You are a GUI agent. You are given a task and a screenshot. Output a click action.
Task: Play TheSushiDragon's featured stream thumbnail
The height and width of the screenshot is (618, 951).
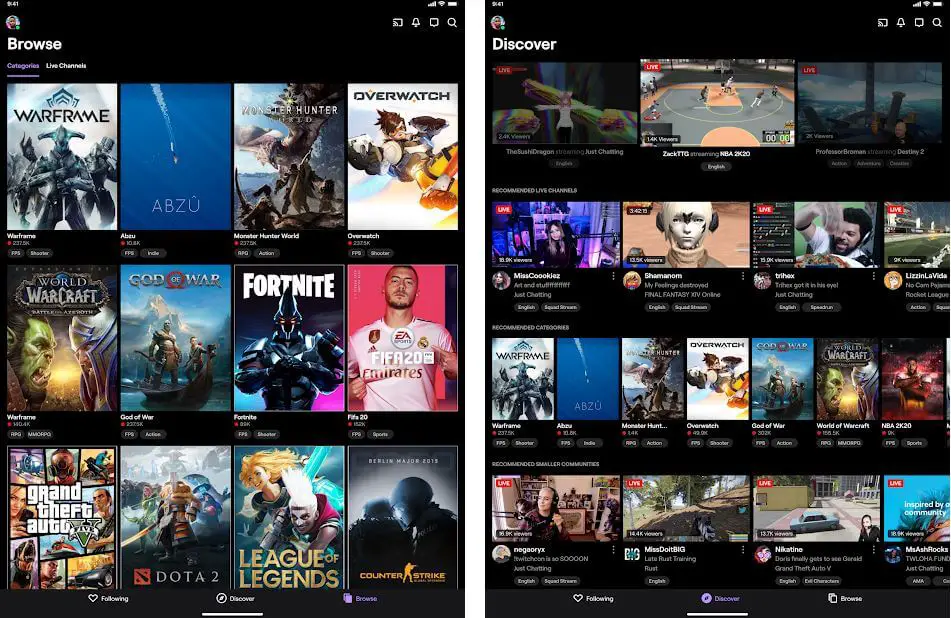[565, 103]
